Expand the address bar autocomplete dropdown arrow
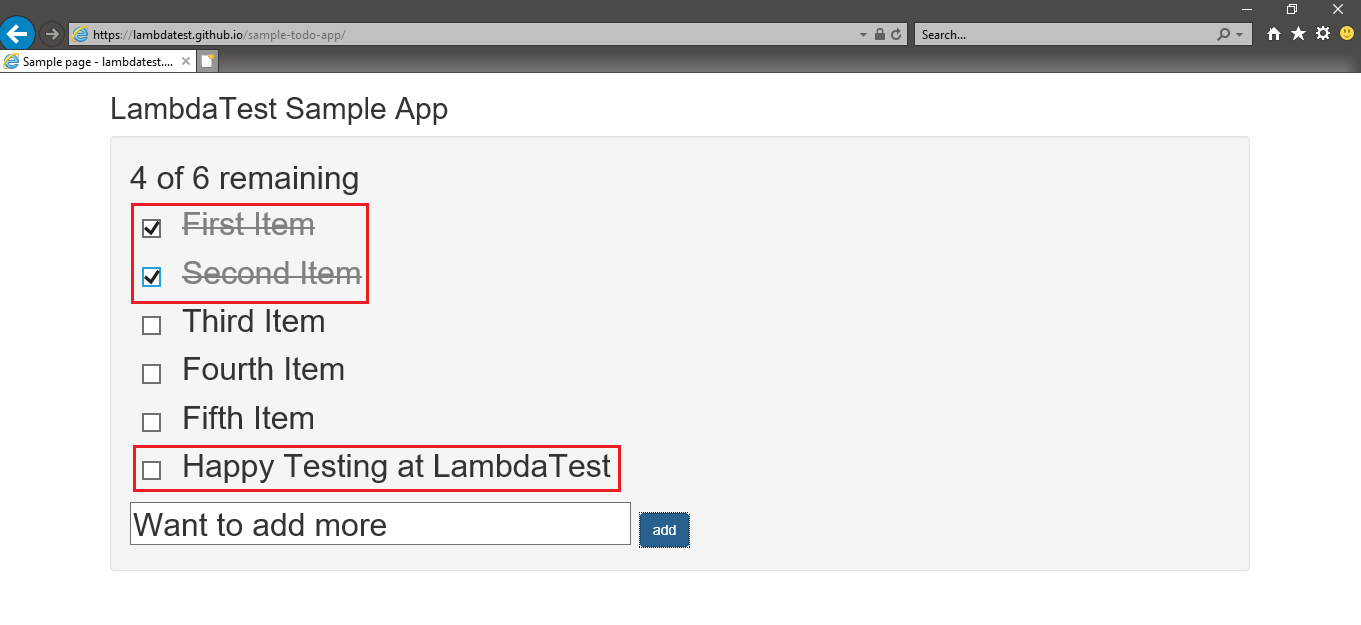The image size is (1361, 625). pyautogui.click(x=864, y=34)
